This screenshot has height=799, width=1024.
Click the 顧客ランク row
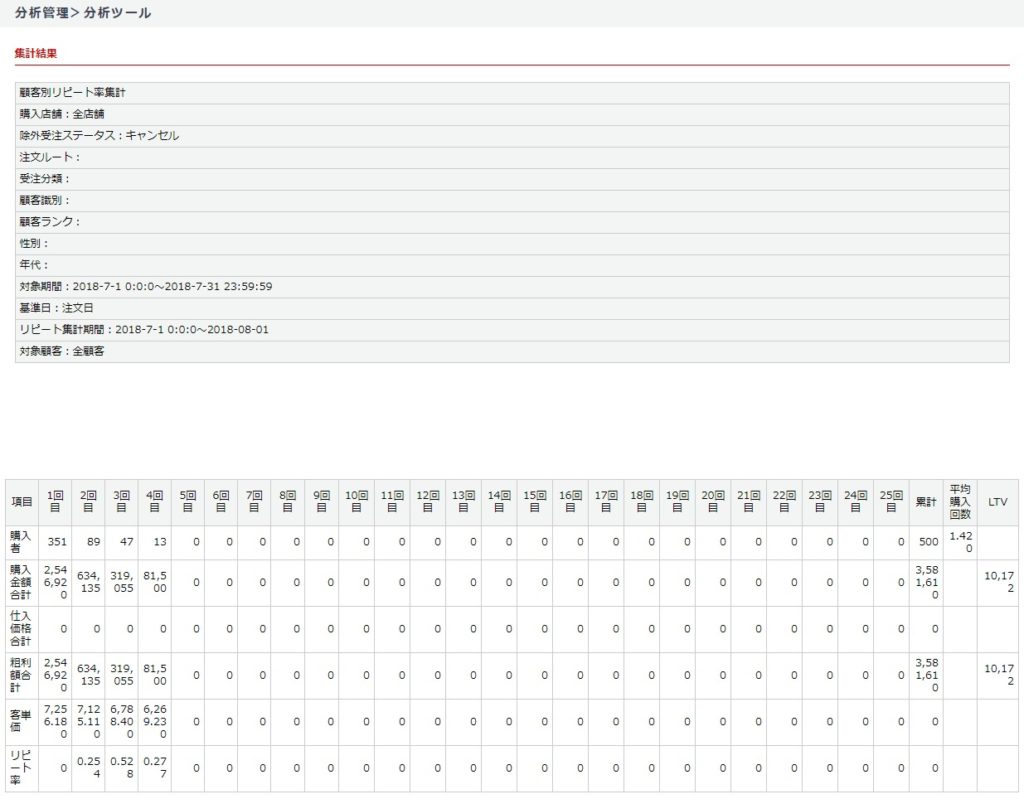pos(512,222)
